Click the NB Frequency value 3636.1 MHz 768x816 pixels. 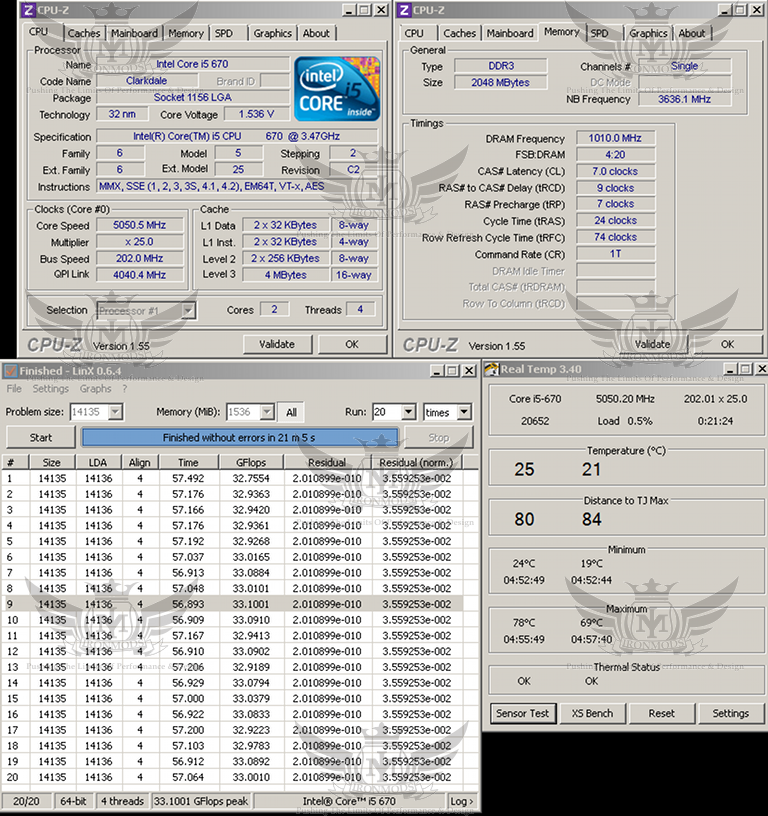(x=684, y=99)
